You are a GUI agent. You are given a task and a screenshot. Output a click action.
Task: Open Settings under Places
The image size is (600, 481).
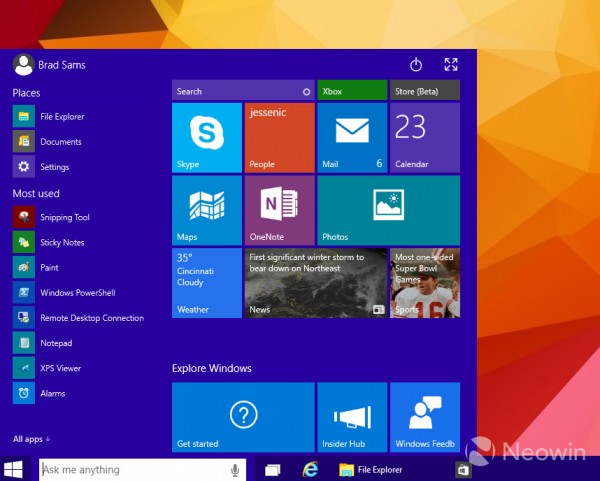(x=54, y=167)
